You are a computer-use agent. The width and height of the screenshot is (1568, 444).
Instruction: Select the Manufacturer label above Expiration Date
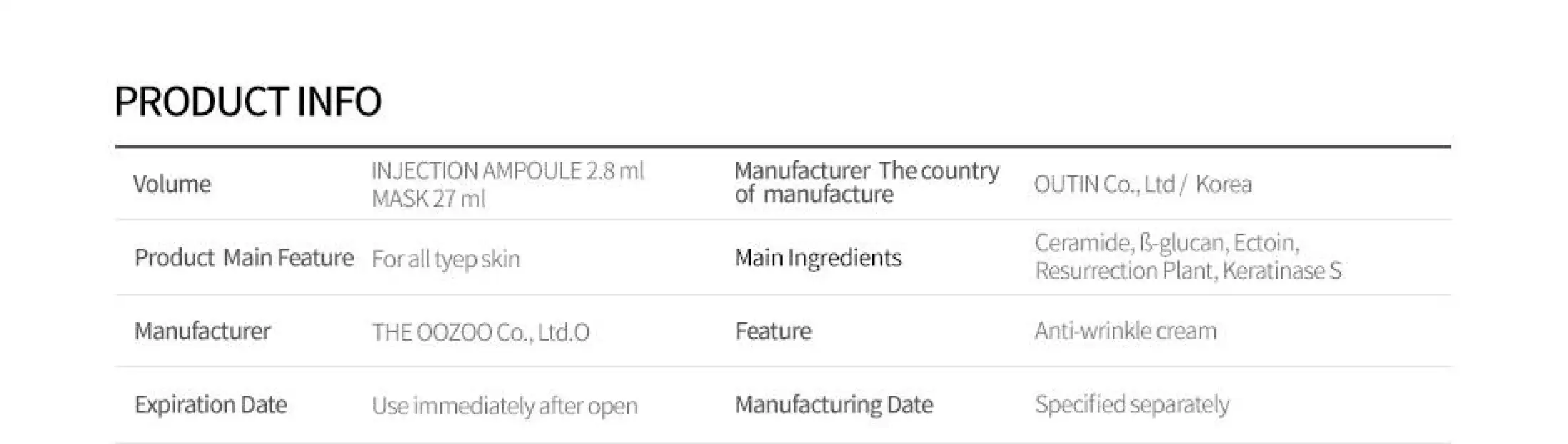(x=202, y=331)
